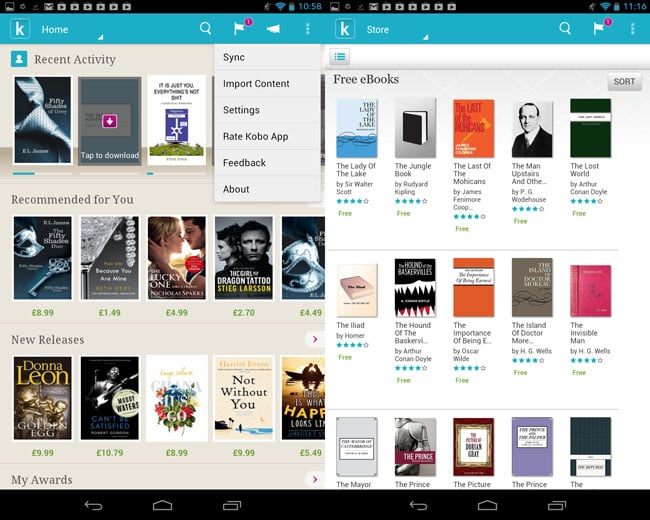The height and width of the screenshot is (520, 650).
Task: Tap to download the greyed book
Action: click(x=109, y=121)
